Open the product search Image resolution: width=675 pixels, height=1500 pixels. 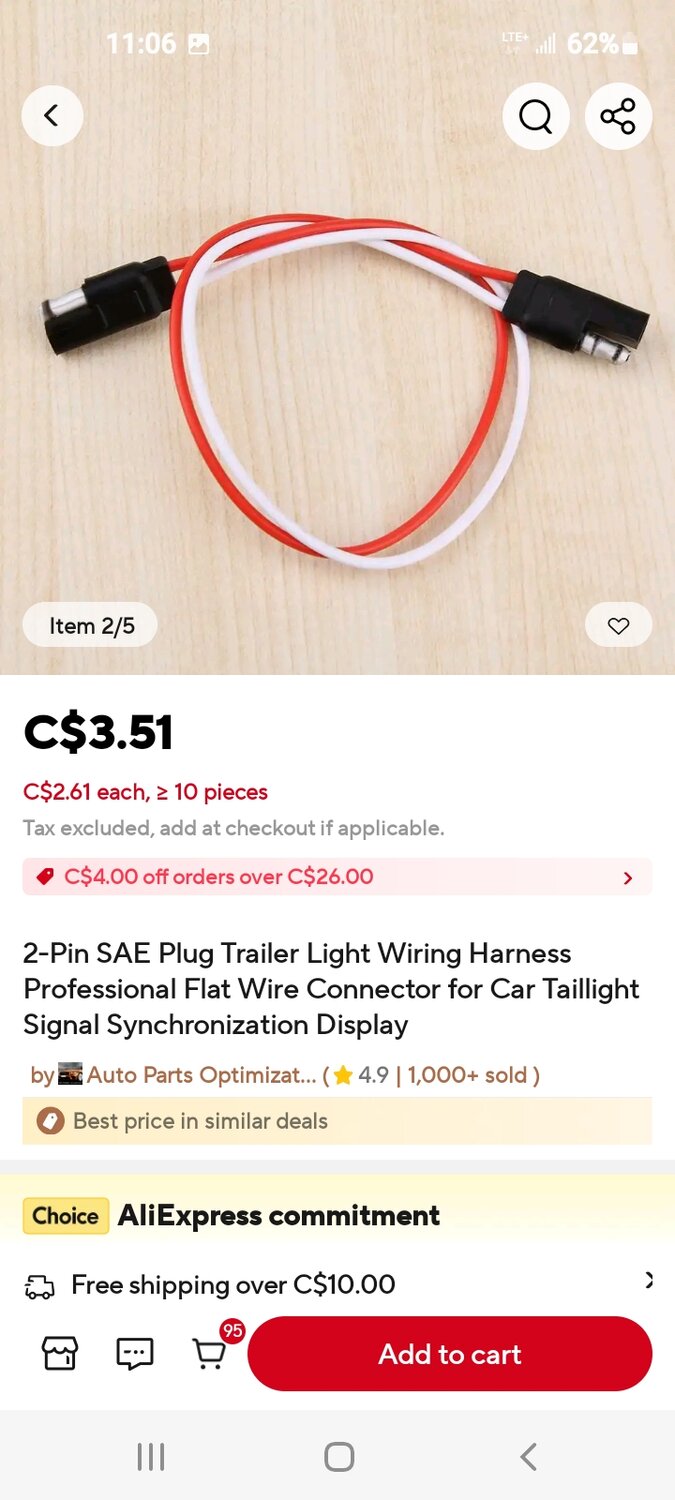click(536, 116)
